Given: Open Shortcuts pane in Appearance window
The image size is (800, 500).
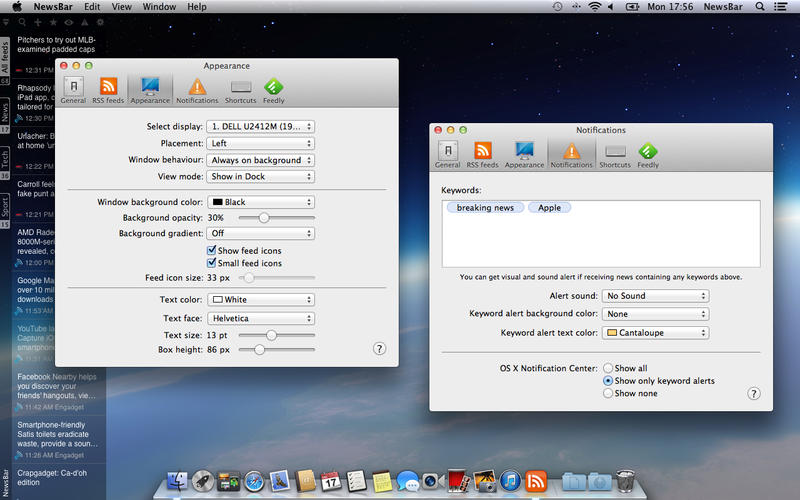Looking at the screenshot, I should 240,90.
